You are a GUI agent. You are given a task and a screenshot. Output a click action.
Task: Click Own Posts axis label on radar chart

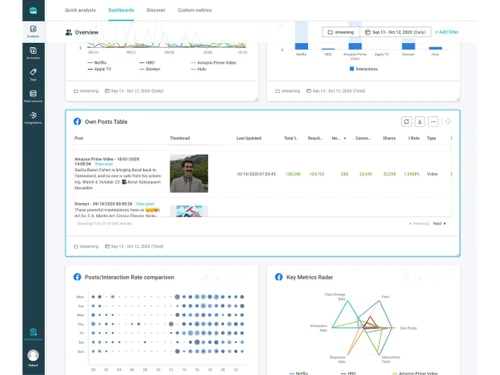[408, 328]
